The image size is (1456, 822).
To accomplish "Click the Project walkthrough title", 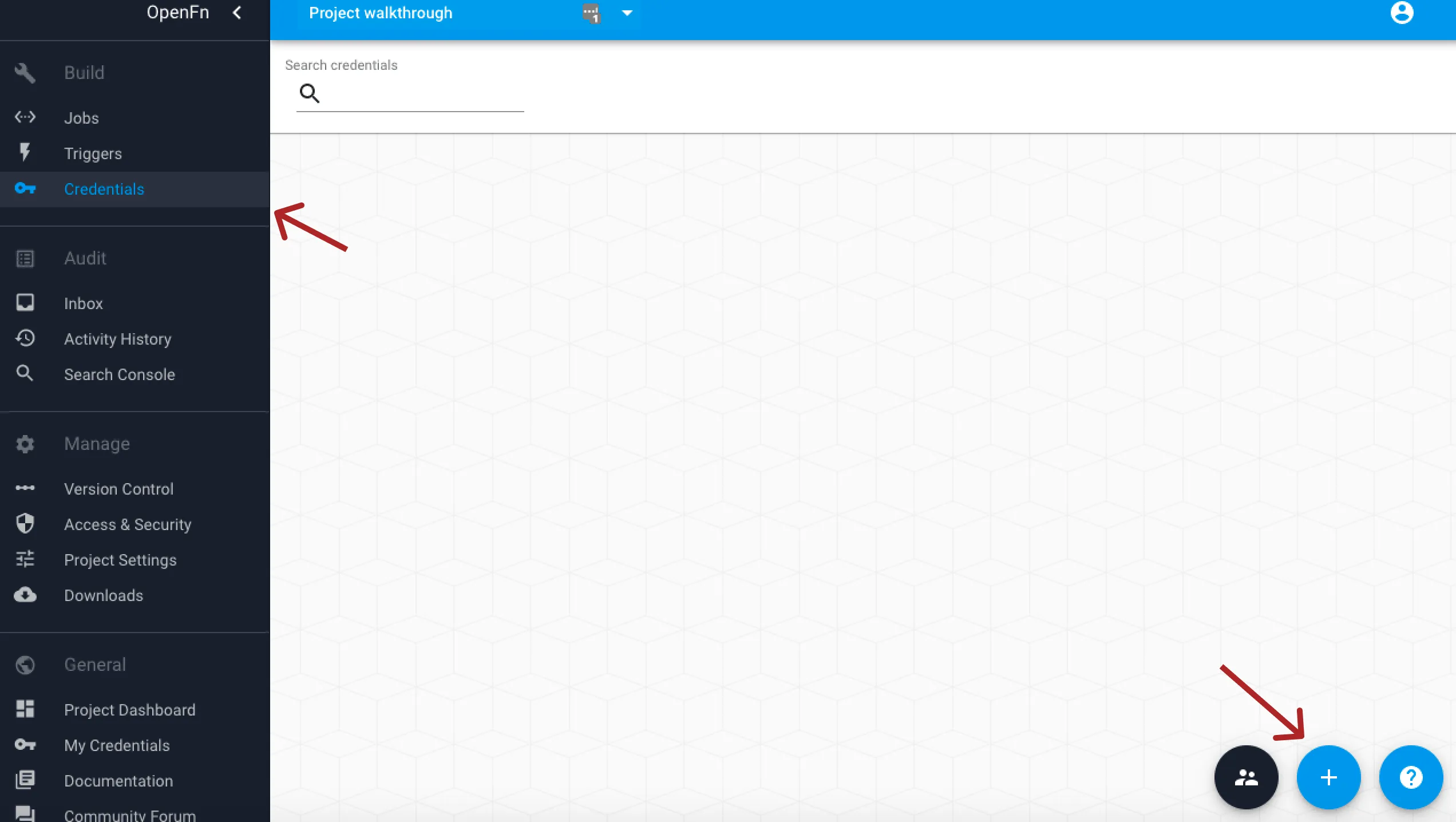I will (381, 13).
